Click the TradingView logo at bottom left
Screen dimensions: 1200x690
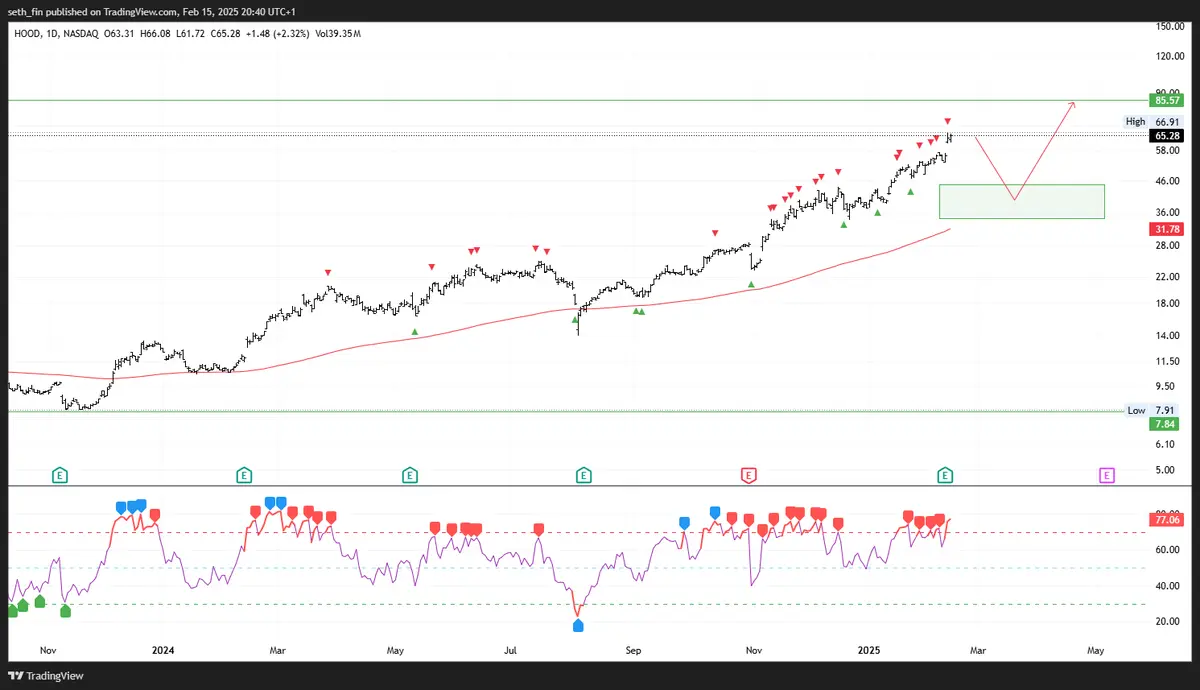click(x=44, y=676)
